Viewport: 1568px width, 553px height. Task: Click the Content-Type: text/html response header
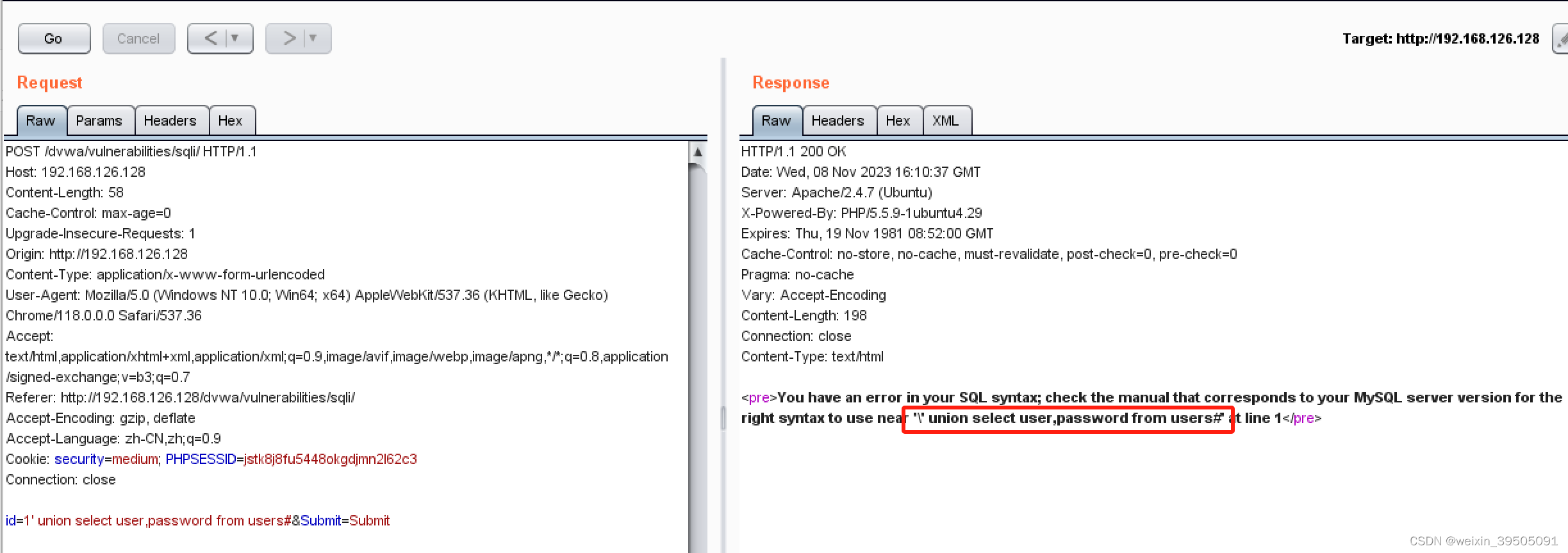813,356
